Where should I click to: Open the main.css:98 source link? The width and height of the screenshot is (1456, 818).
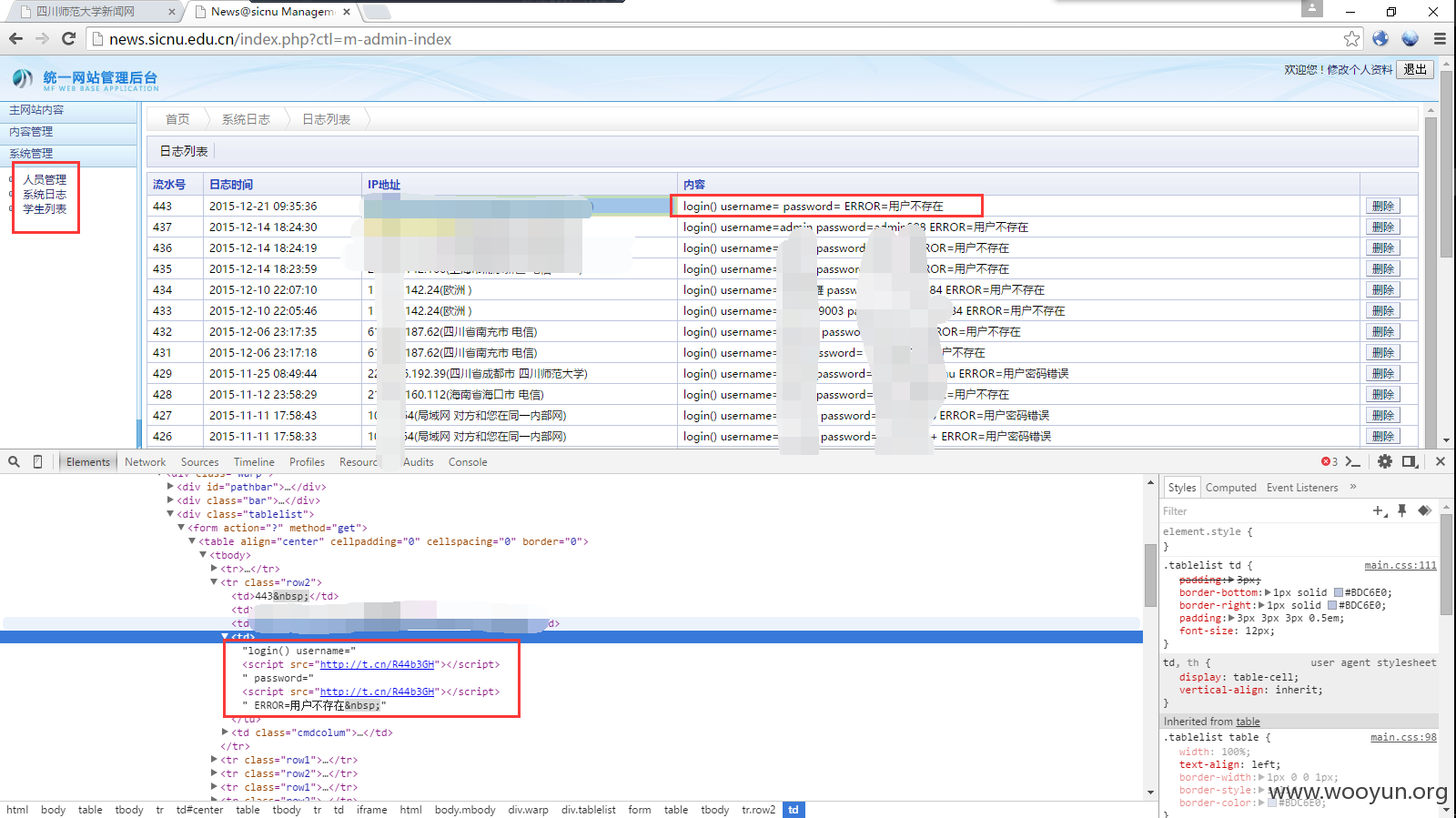1403,738
